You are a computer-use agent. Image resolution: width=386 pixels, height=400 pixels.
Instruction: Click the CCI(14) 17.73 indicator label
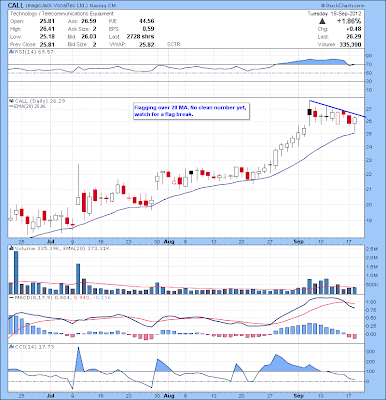(33, 347)
